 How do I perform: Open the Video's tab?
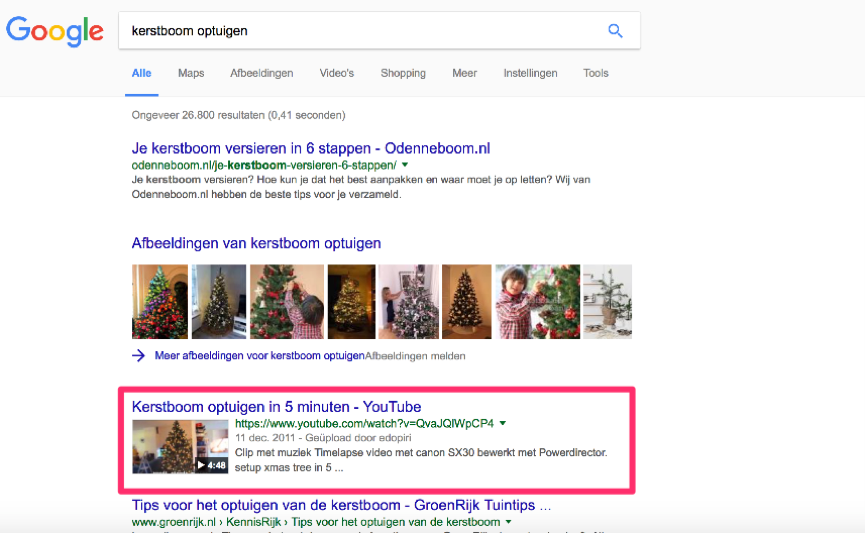(337, 73)
